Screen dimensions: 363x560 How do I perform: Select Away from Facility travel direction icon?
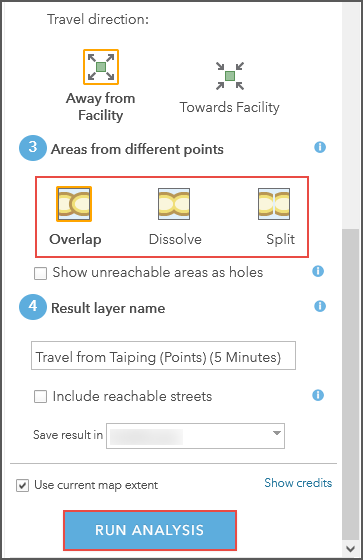pyautogui.click(x=101, y=67)
